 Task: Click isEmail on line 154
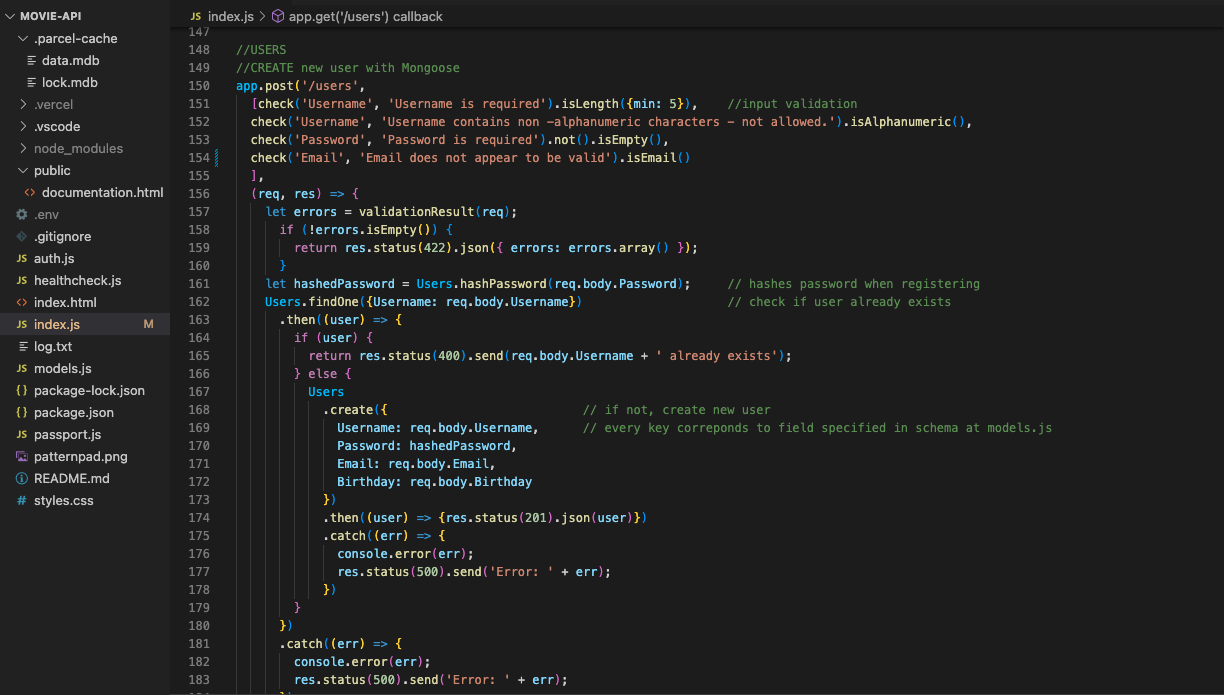point(651,158)
